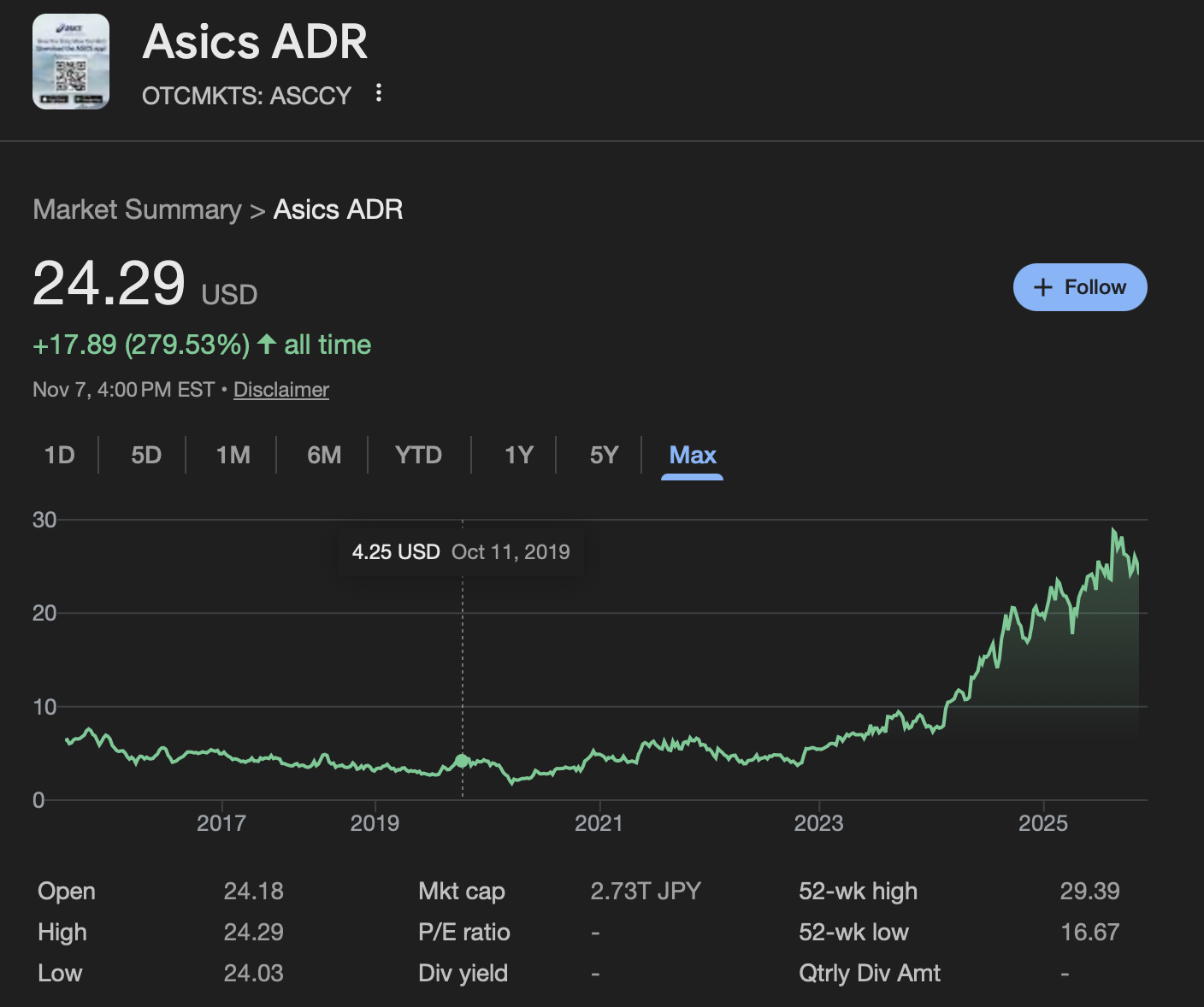
Task: Show the 1Y chart range
Action: tap(518, 455)
